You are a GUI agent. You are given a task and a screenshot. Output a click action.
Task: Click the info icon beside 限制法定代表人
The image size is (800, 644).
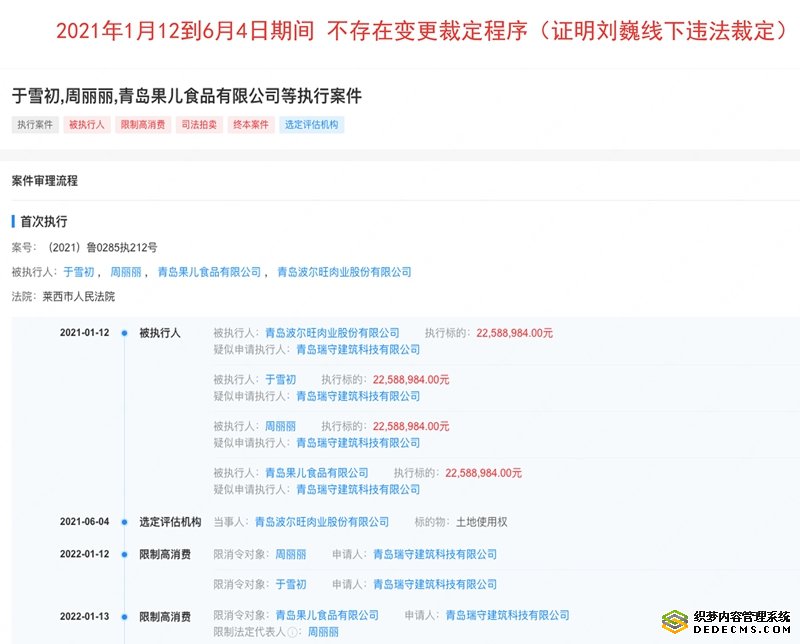pyautogui.click(x=293, y=632)
